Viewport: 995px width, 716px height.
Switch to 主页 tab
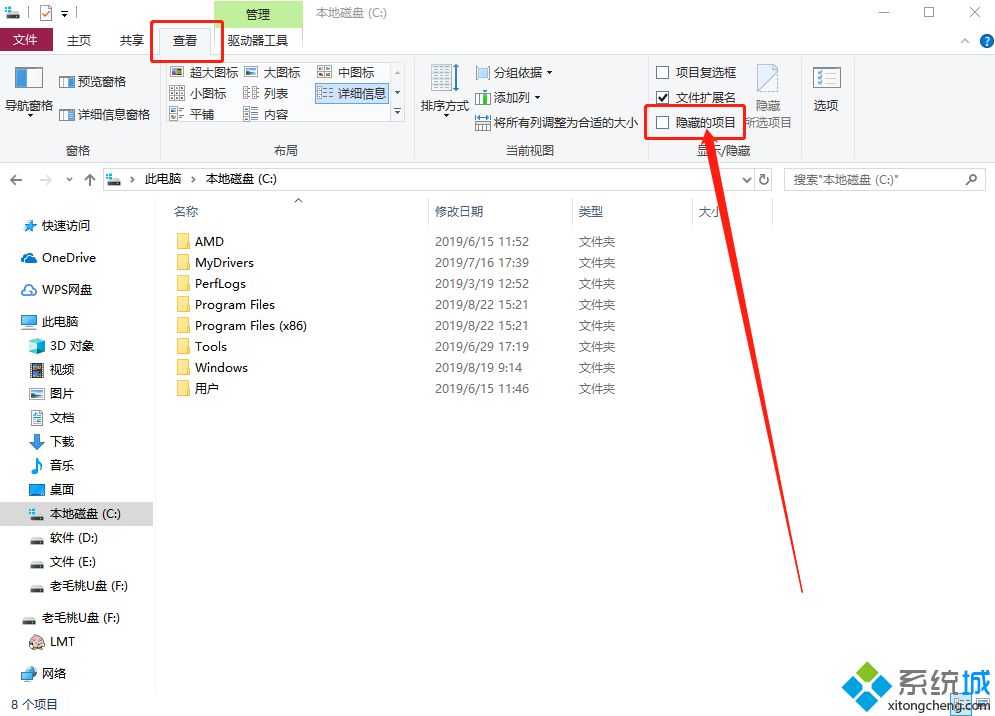click(79, 41)
